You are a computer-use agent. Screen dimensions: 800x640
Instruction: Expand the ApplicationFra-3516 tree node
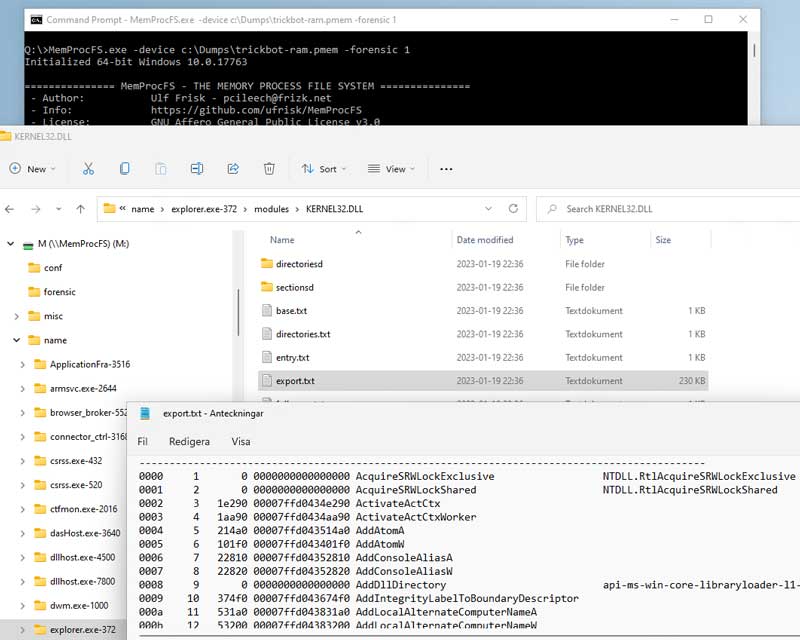(22, 365)
